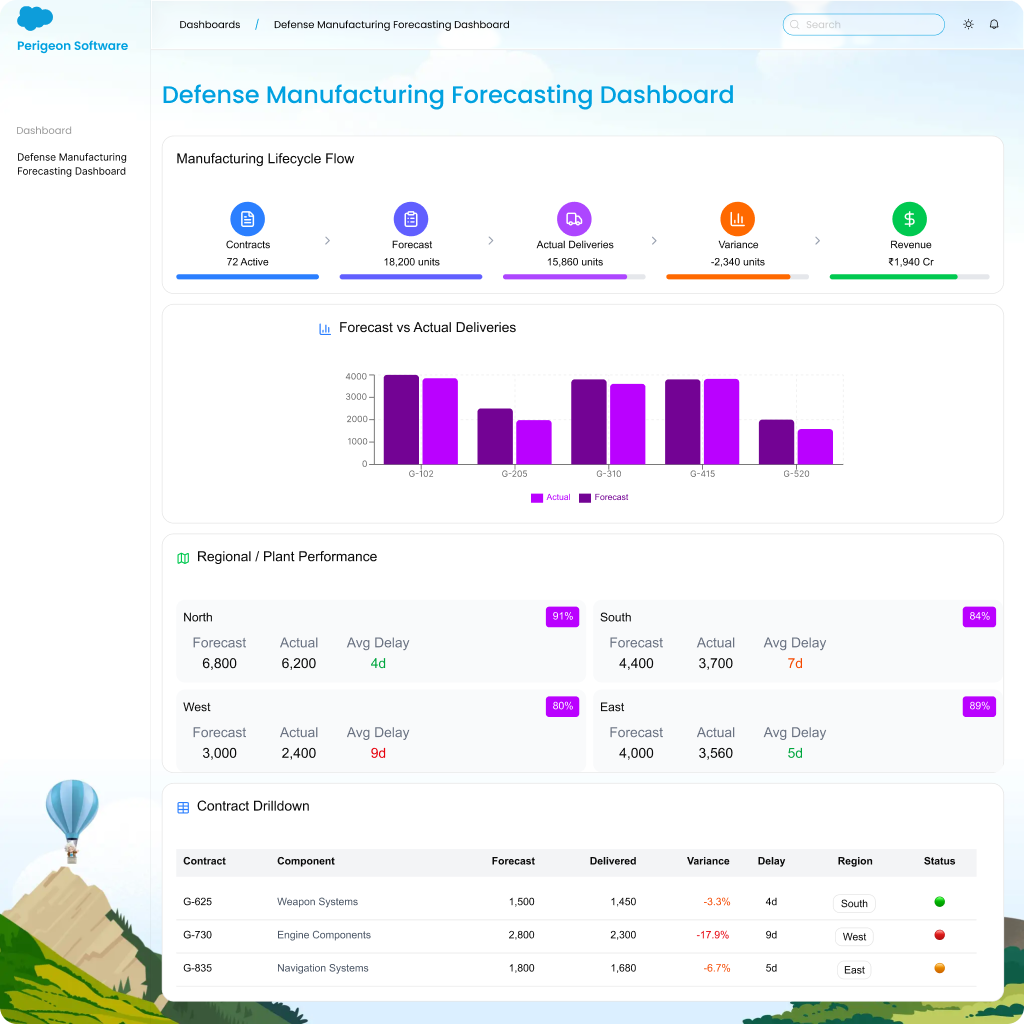
Task: Click into the Search input field
Action: [x=870, y=25]
